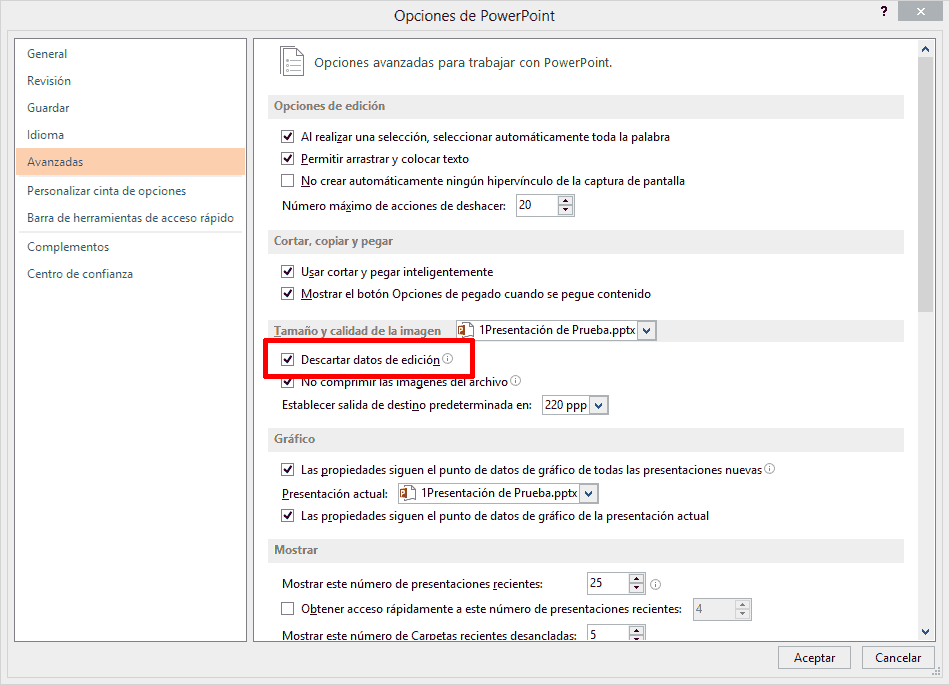
Task: Select Centro de confianza category
Action: (x=80, y=274)
